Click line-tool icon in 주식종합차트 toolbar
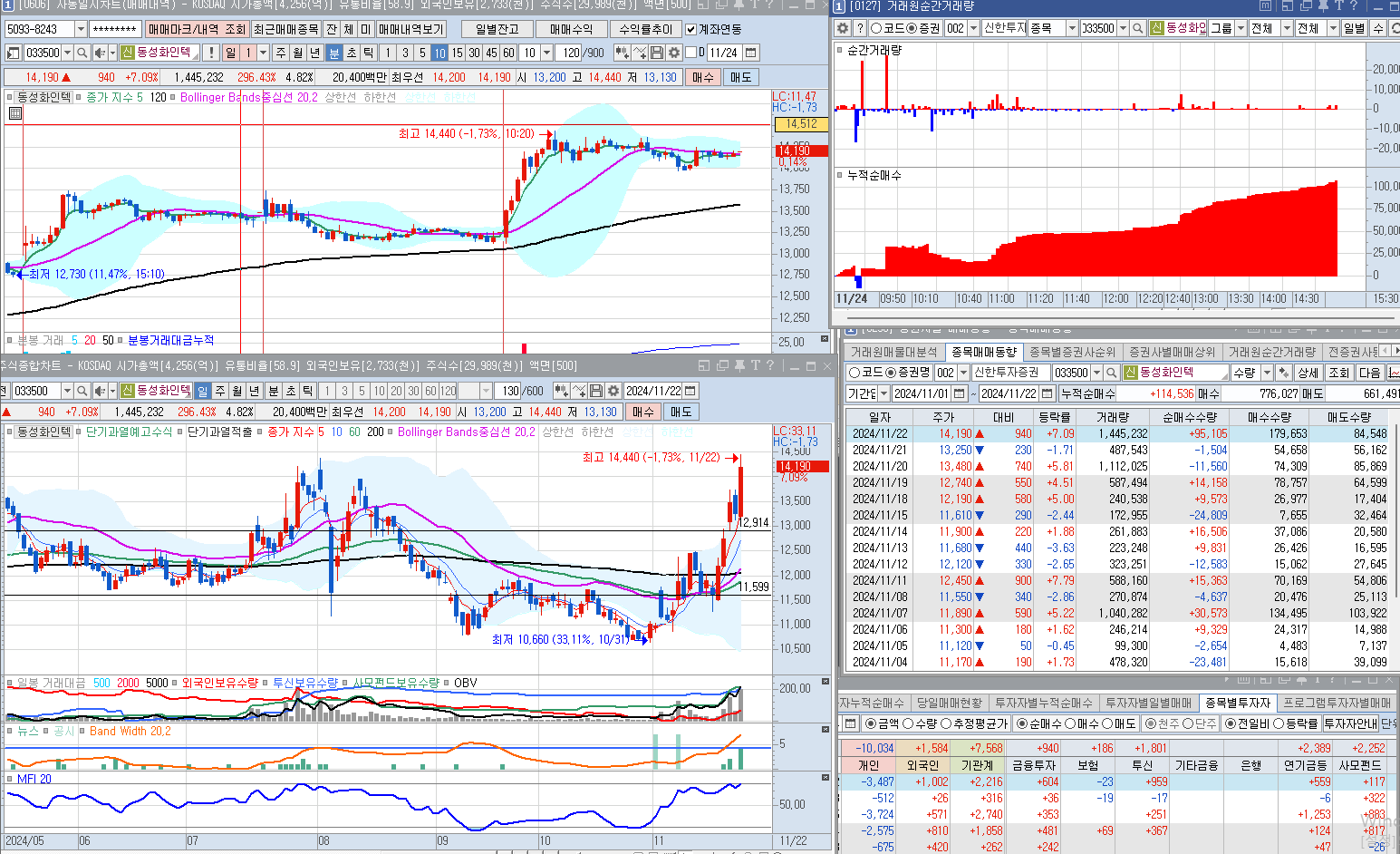1400x854 pixels. (579, 391)
